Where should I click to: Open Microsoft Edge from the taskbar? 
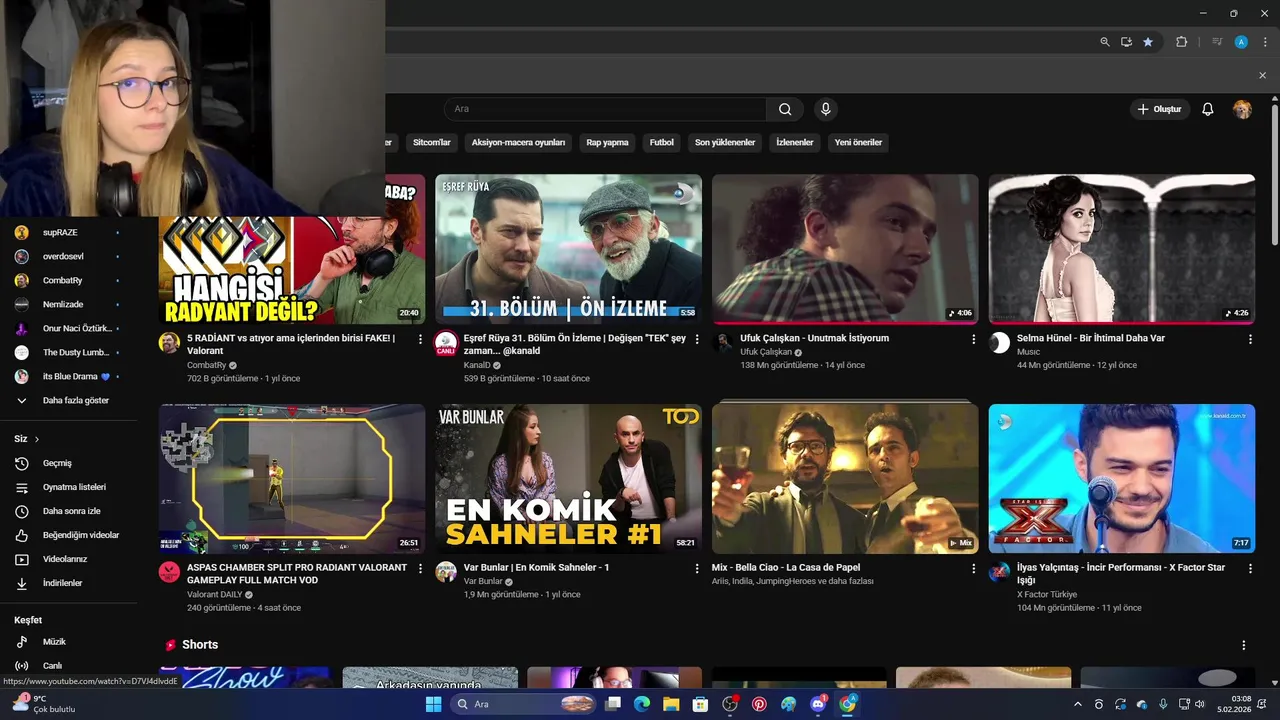642,704
